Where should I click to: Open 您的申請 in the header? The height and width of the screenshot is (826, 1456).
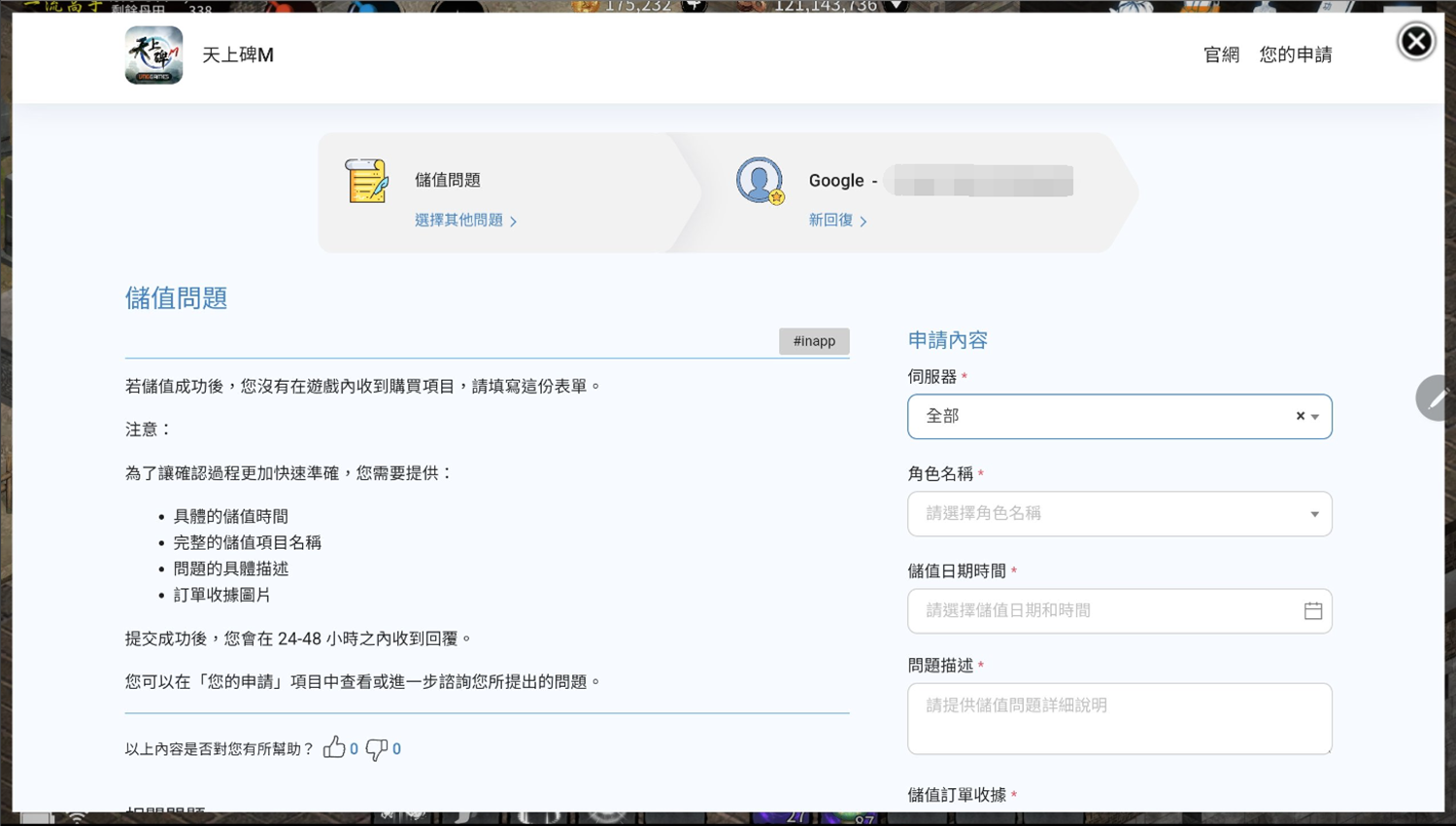click(x=1295, y=55)
